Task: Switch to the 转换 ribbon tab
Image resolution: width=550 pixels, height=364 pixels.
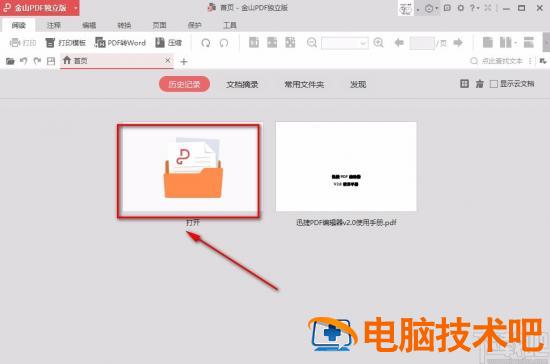Action: pyautogui.click(x=124, y=25)
